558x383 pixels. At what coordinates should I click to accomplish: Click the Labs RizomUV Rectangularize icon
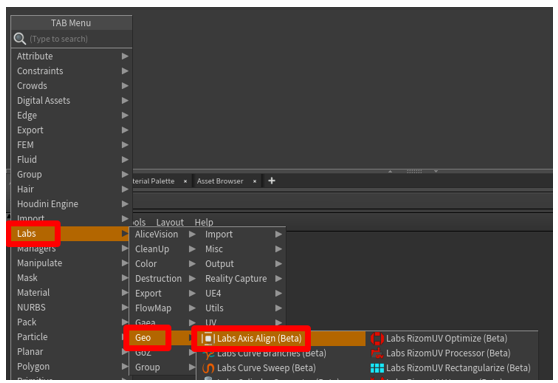[377, 368]
